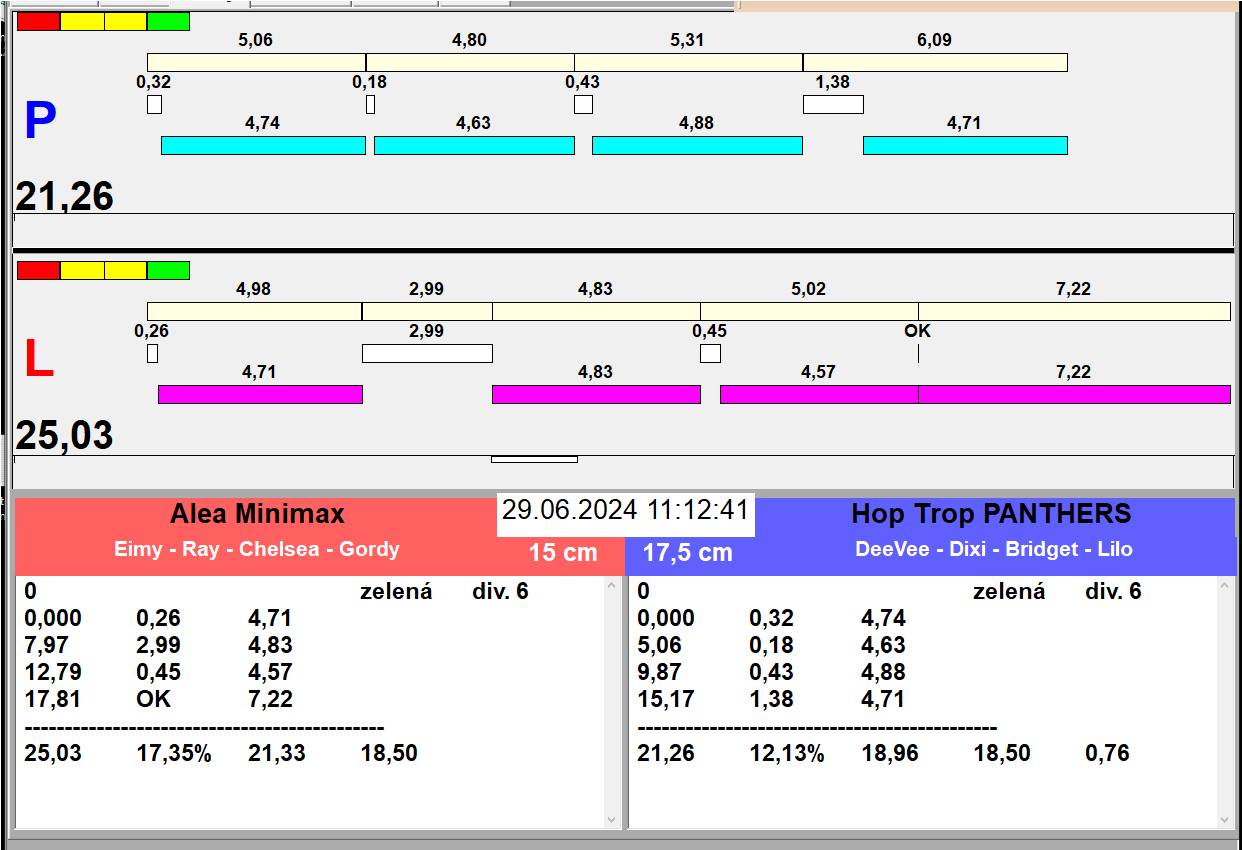Image resolution: width=1242 pixels, height=850 pixels.
Task: Click the Hop Trop PANTHERS team header
Action: tap(990, 515)
